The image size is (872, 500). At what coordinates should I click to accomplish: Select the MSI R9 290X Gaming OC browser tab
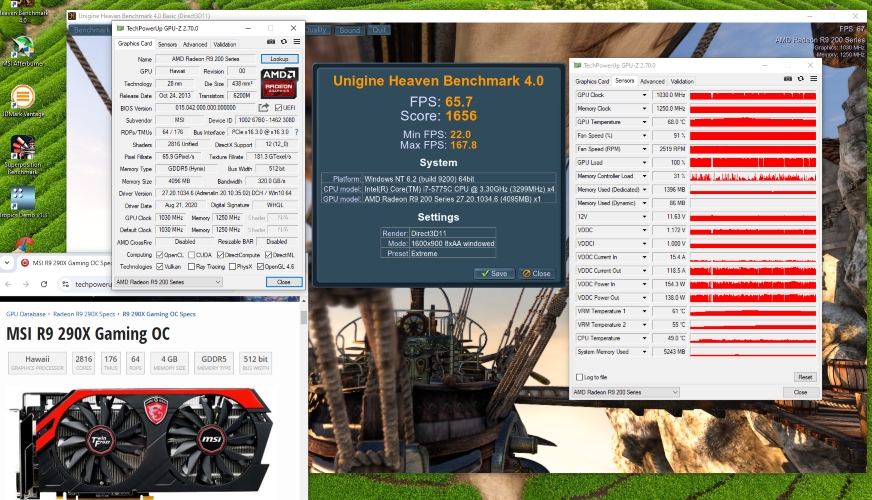(x=65, y=263)
